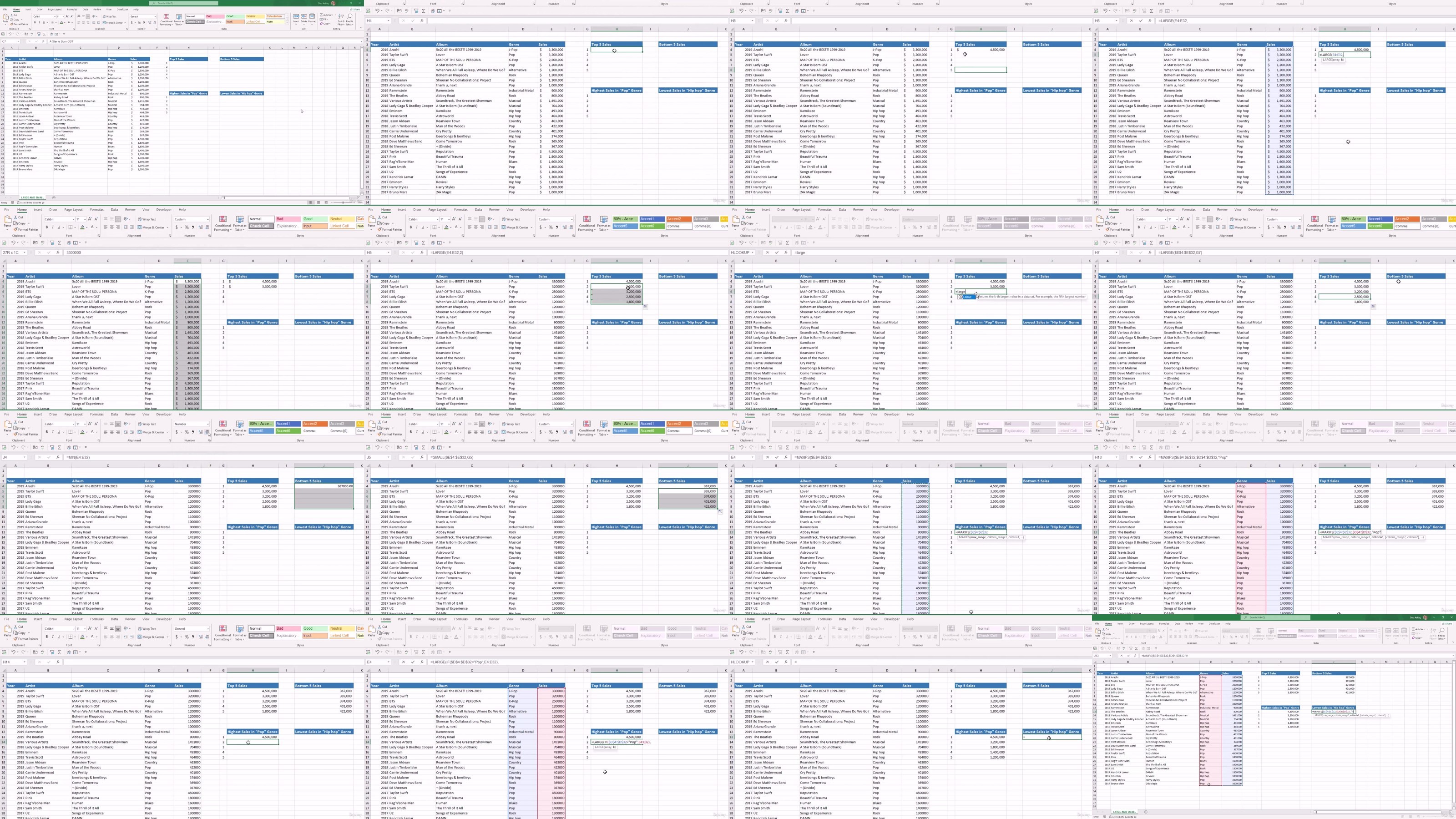
Task: Click Cut in the =MIN(E4:E32) frame
Action: [19, 422]
